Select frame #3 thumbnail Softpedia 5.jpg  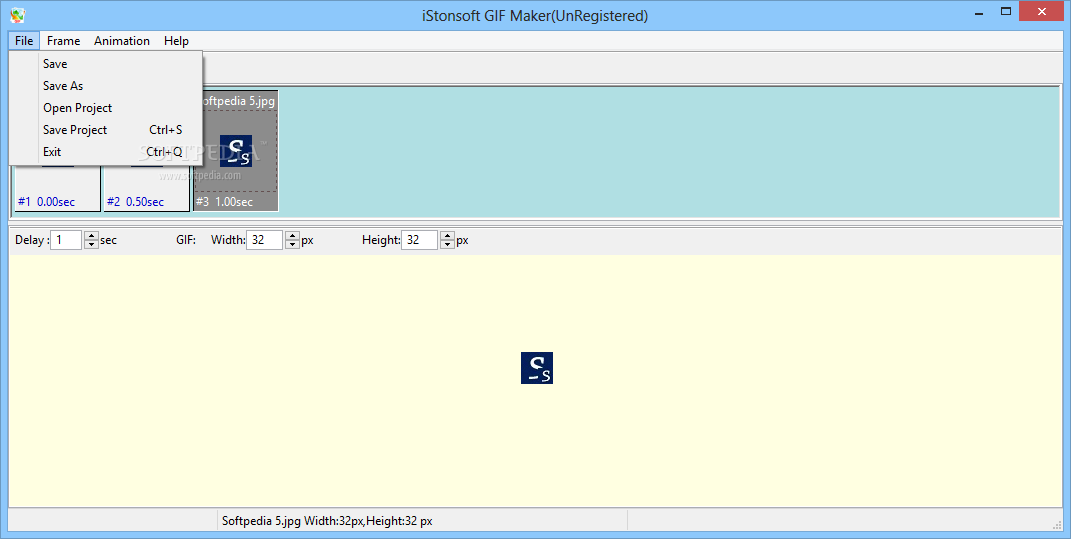click(236, 151)
